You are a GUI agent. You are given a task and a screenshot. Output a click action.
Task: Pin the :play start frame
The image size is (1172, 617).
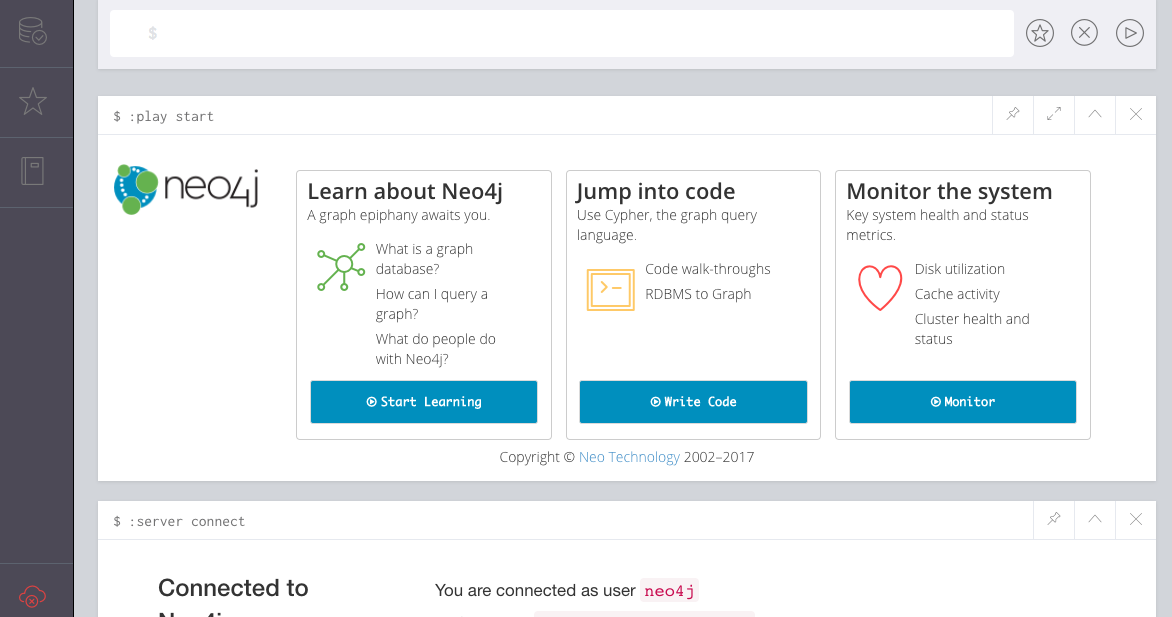click(1013, 115)
